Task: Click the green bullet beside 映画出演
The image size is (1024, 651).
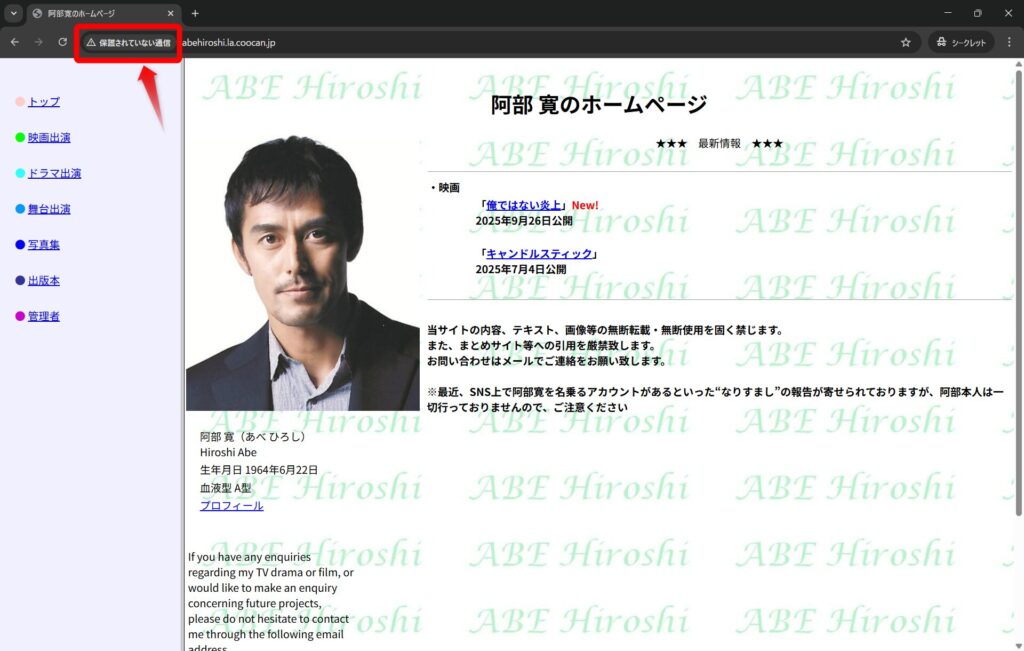Action: (x=20, y=137)
